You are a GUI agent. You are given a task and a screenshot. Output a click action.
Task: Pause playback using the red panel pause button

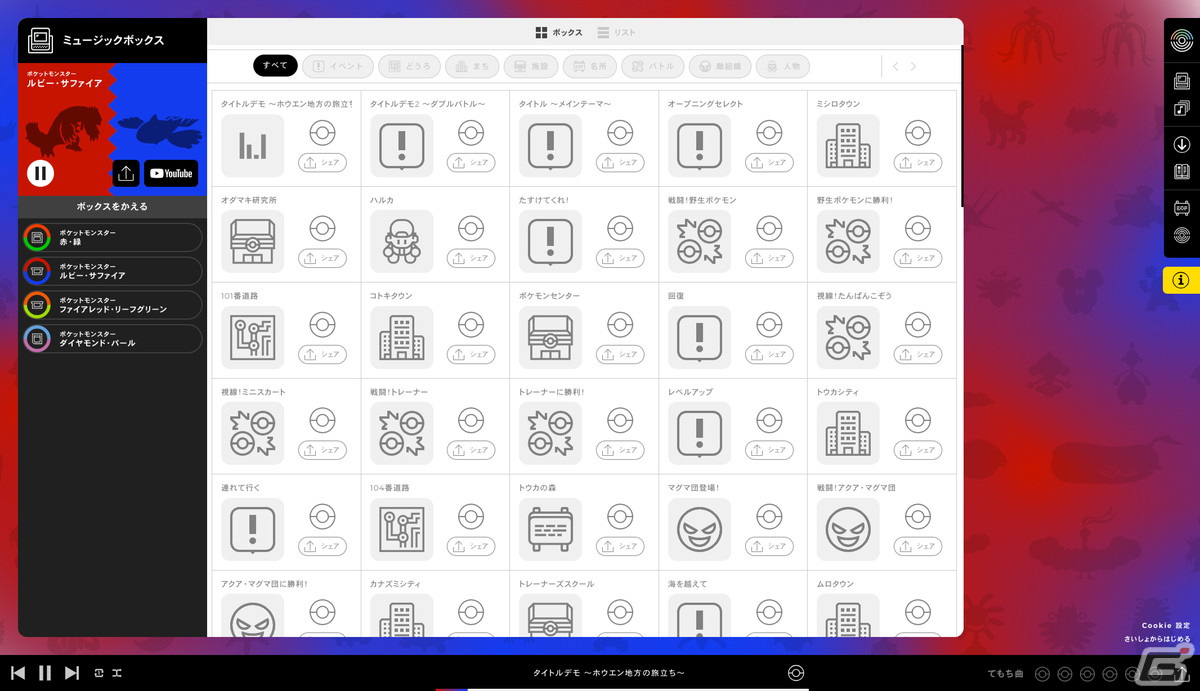point(40,173)
